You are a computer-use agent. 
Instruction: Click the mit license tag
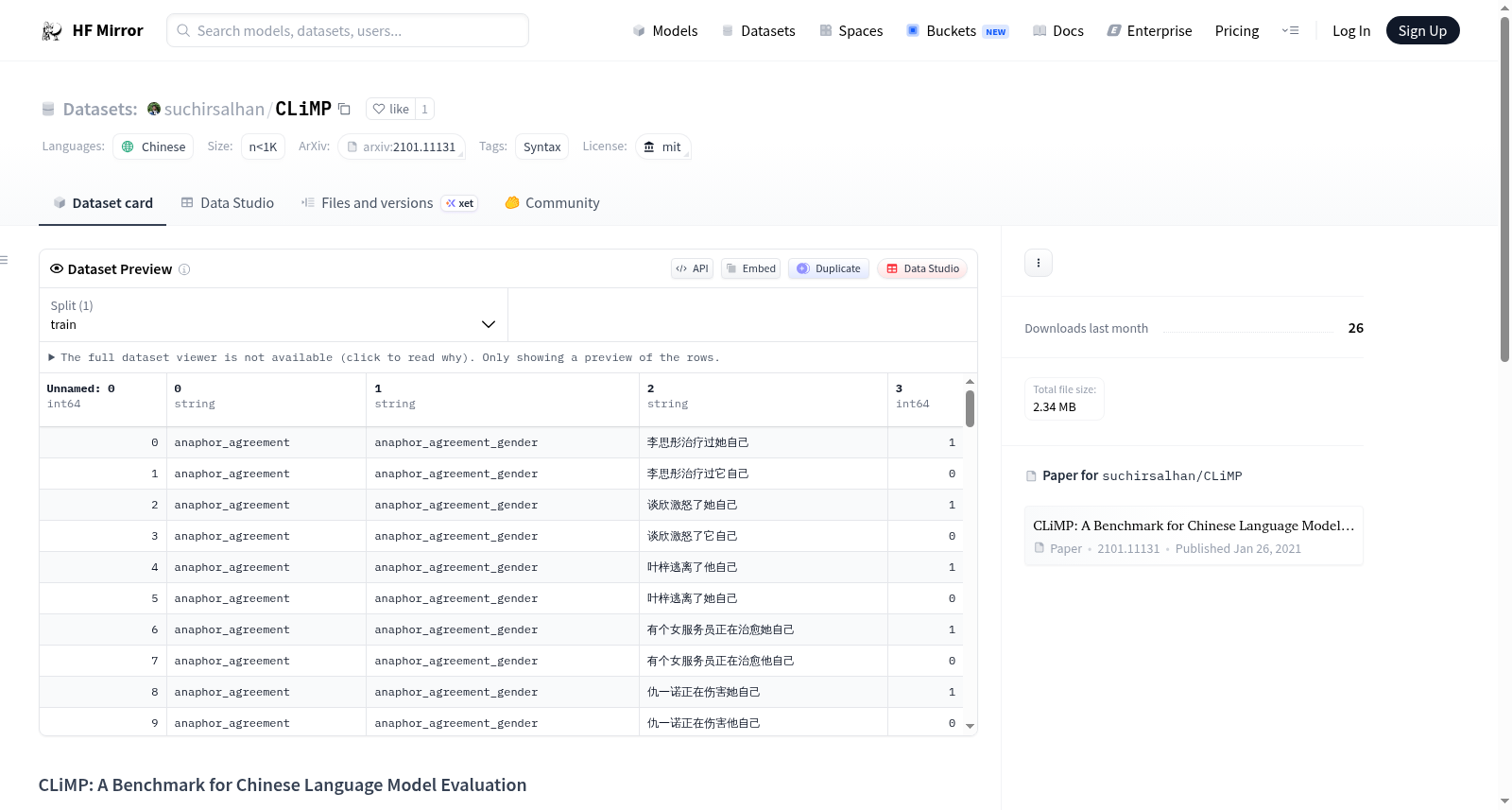[662, 146]
